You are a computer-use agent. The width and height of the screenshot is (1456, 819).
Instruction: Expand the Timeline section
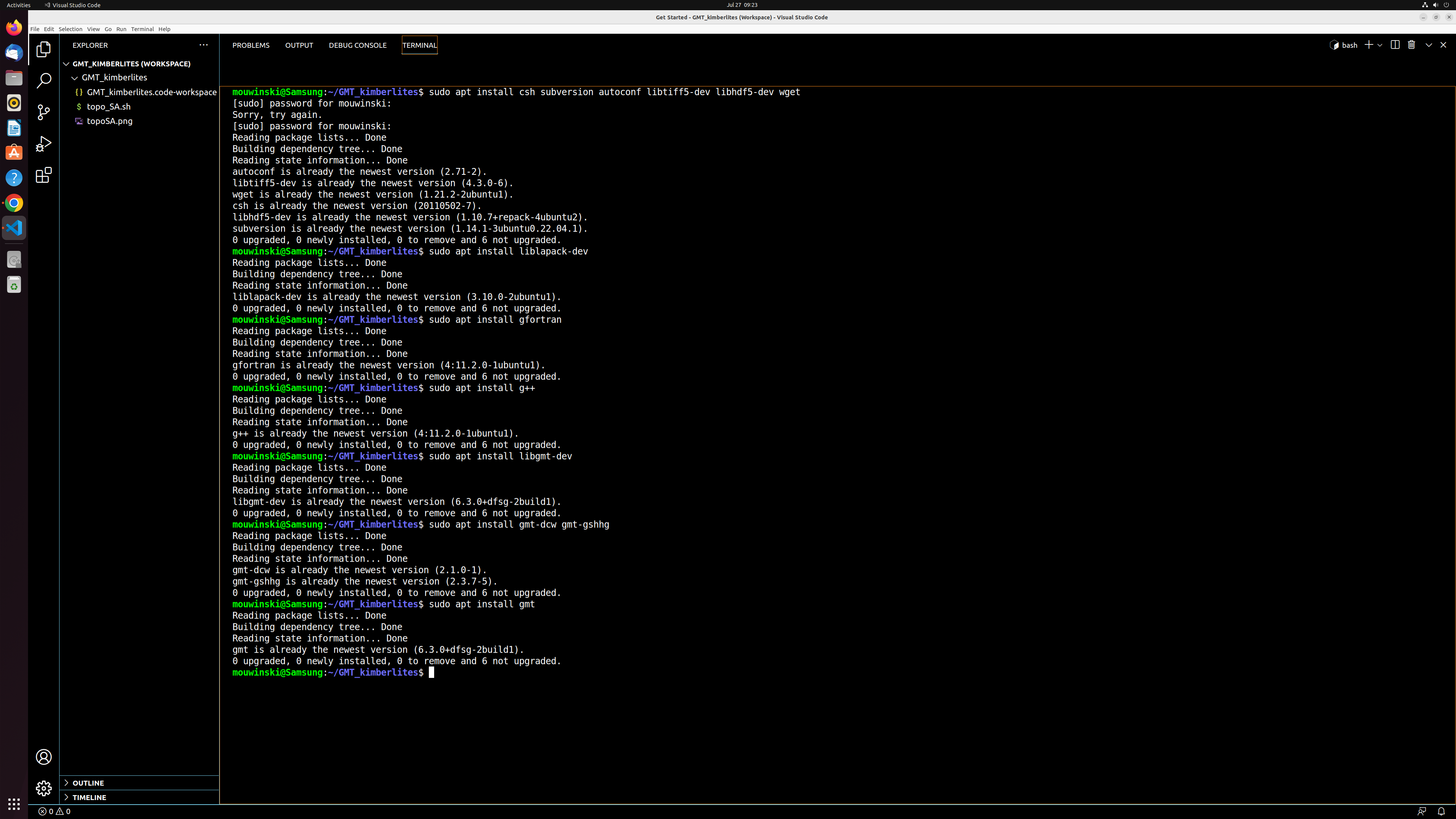[89, 797]
